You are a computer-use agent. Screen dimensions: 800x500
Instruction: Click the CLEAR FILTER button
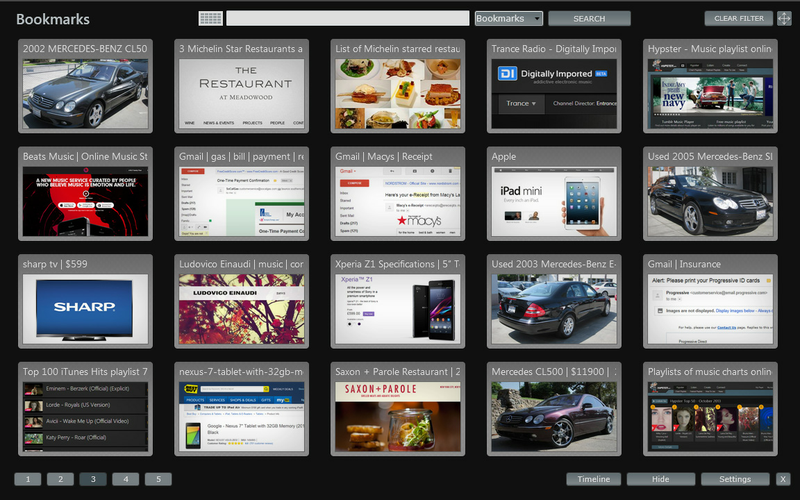739,18
